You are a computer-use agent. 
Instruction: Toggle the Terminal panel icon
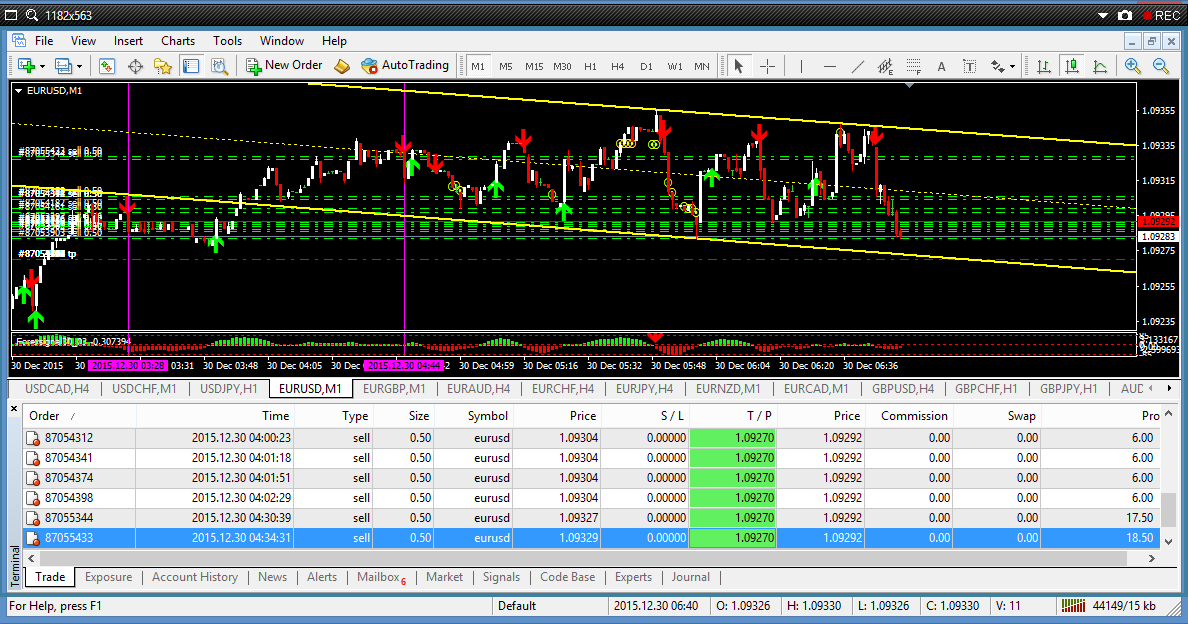pos(191,66)
